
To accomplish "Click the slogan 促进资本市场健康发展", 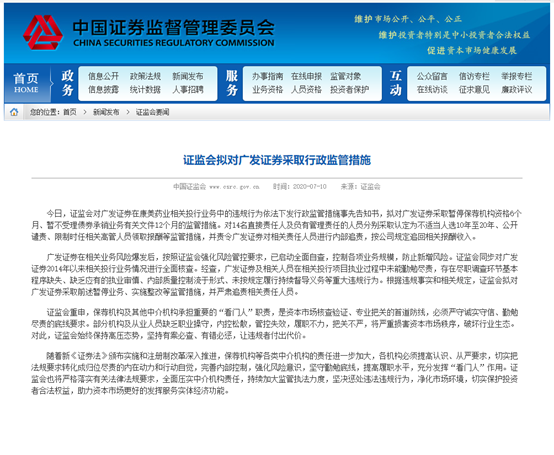I will click(x=472, y=51).
